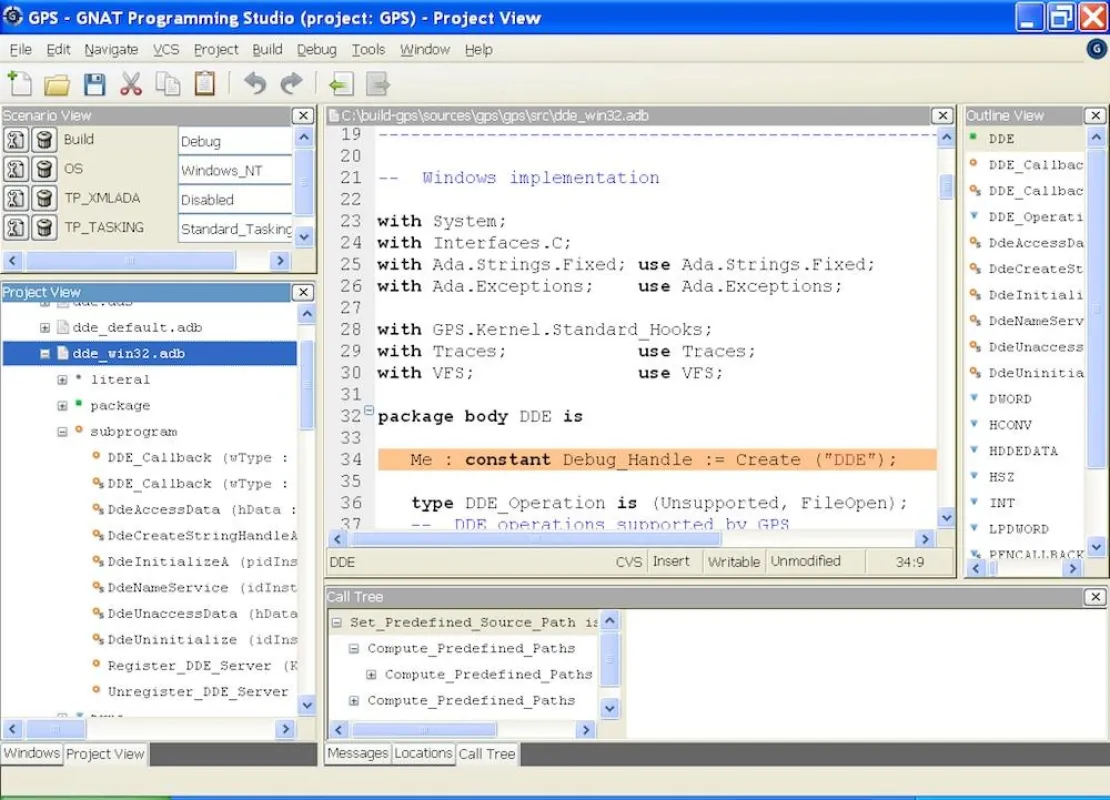Open the VCS menu
Image resolution: width=1110 pixels, height=800 pixels.
point(166,50)
